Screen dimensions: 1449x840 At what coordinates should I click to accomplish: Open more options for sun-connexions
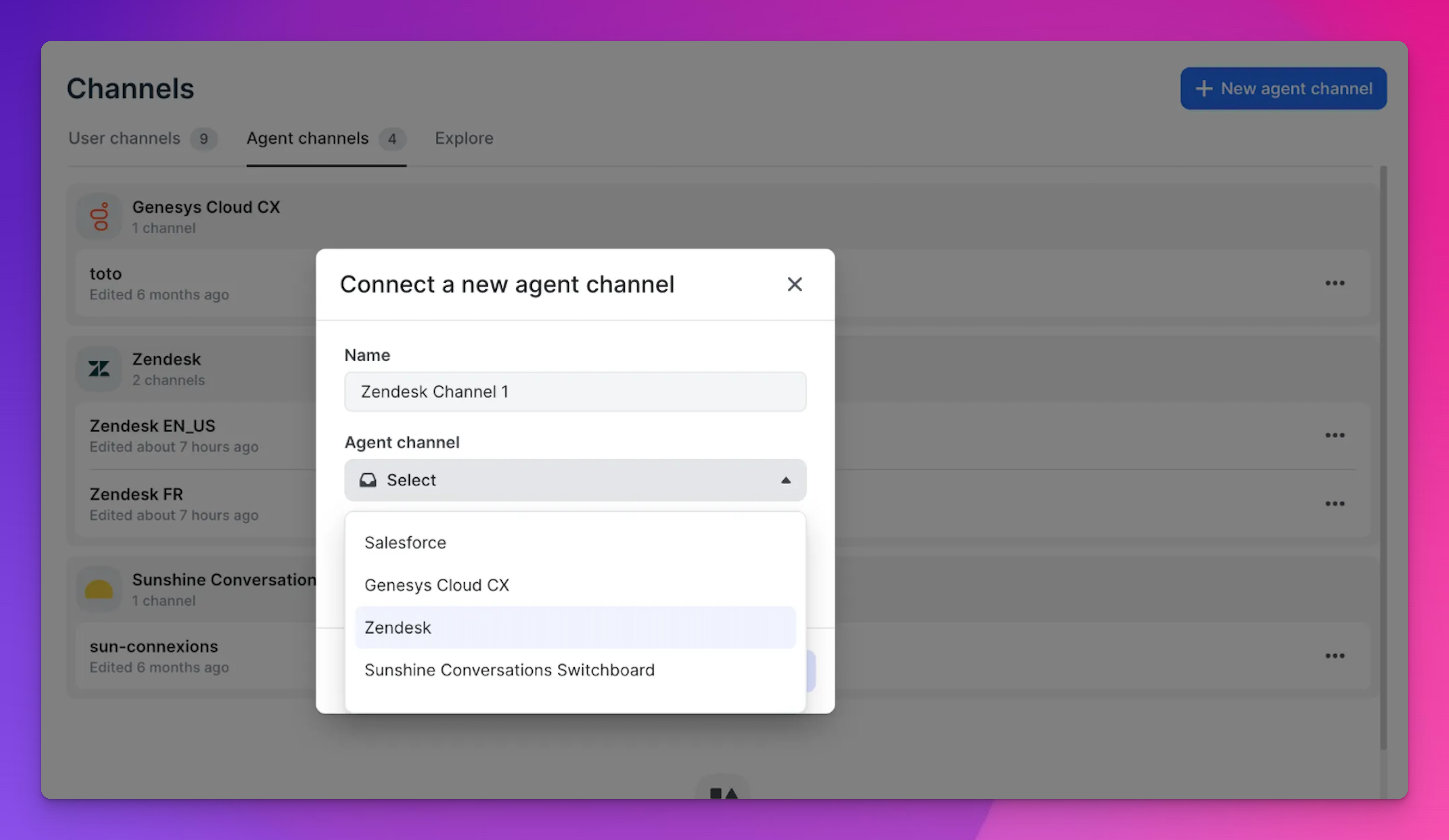[1335, 656]
